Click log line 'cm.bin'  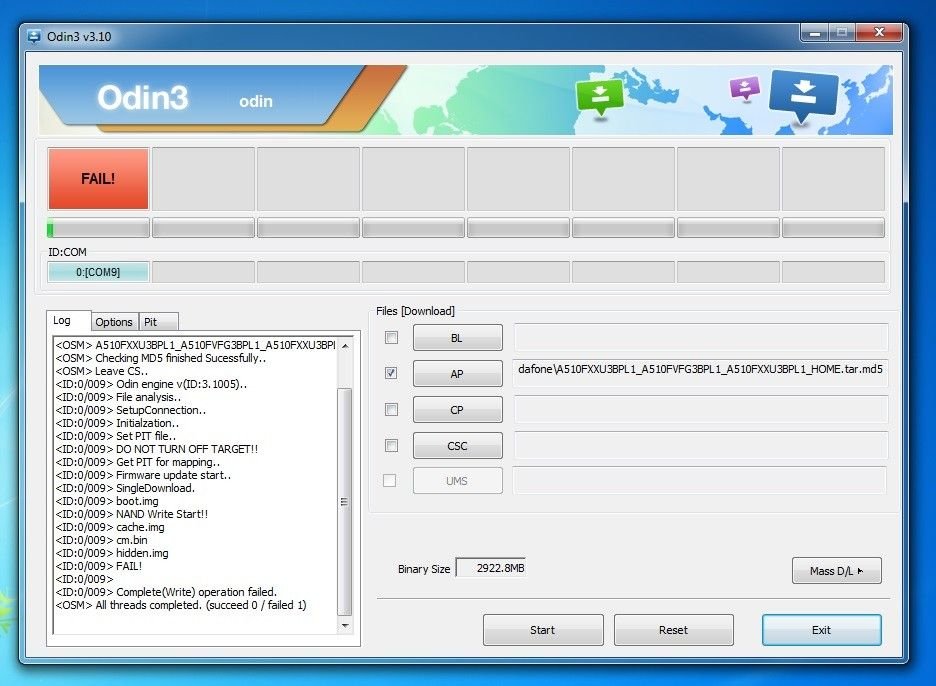pos(101,540)
